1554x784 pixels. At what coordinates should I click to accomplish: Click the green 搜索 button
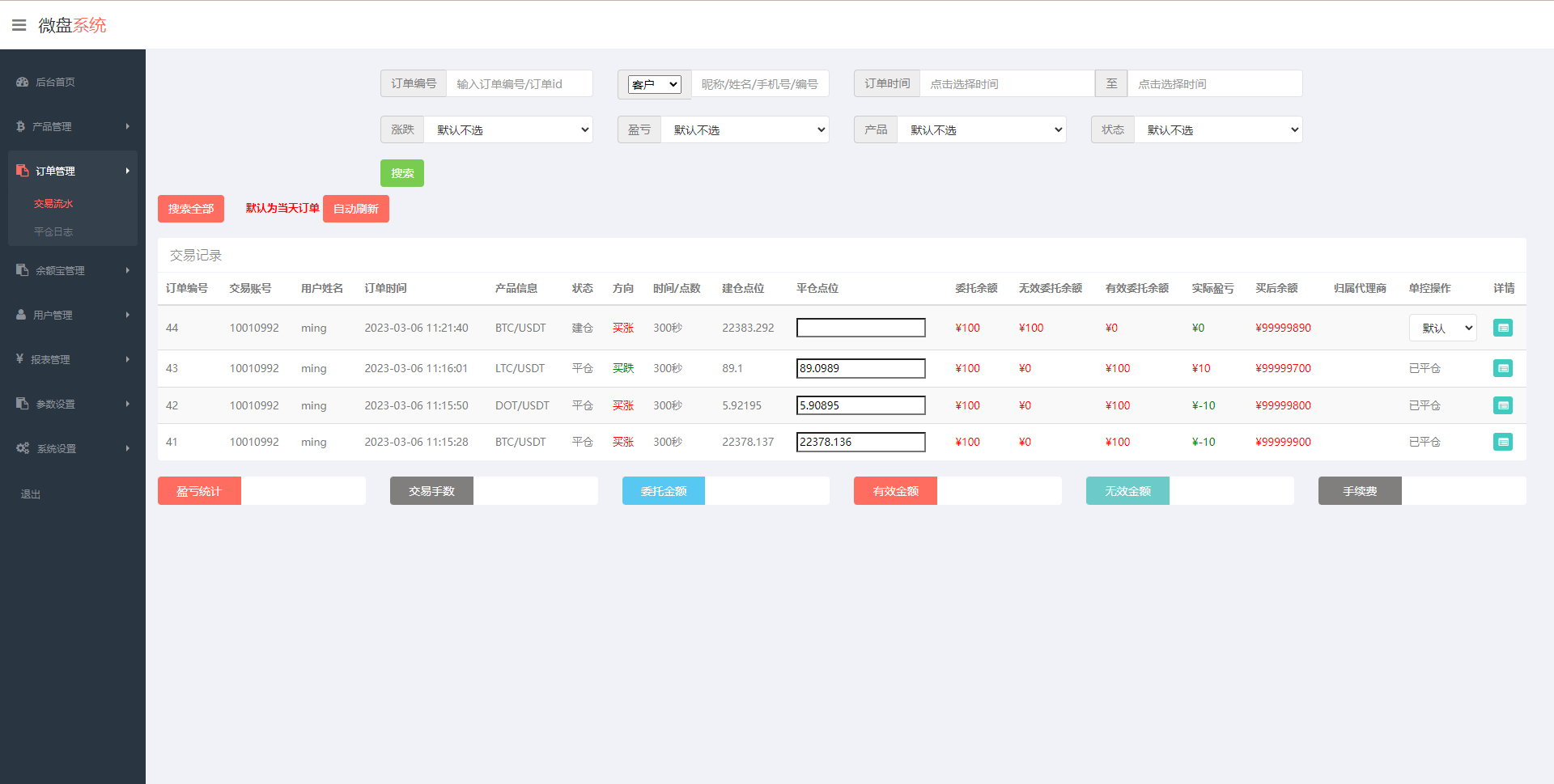[x=401, y=173]
